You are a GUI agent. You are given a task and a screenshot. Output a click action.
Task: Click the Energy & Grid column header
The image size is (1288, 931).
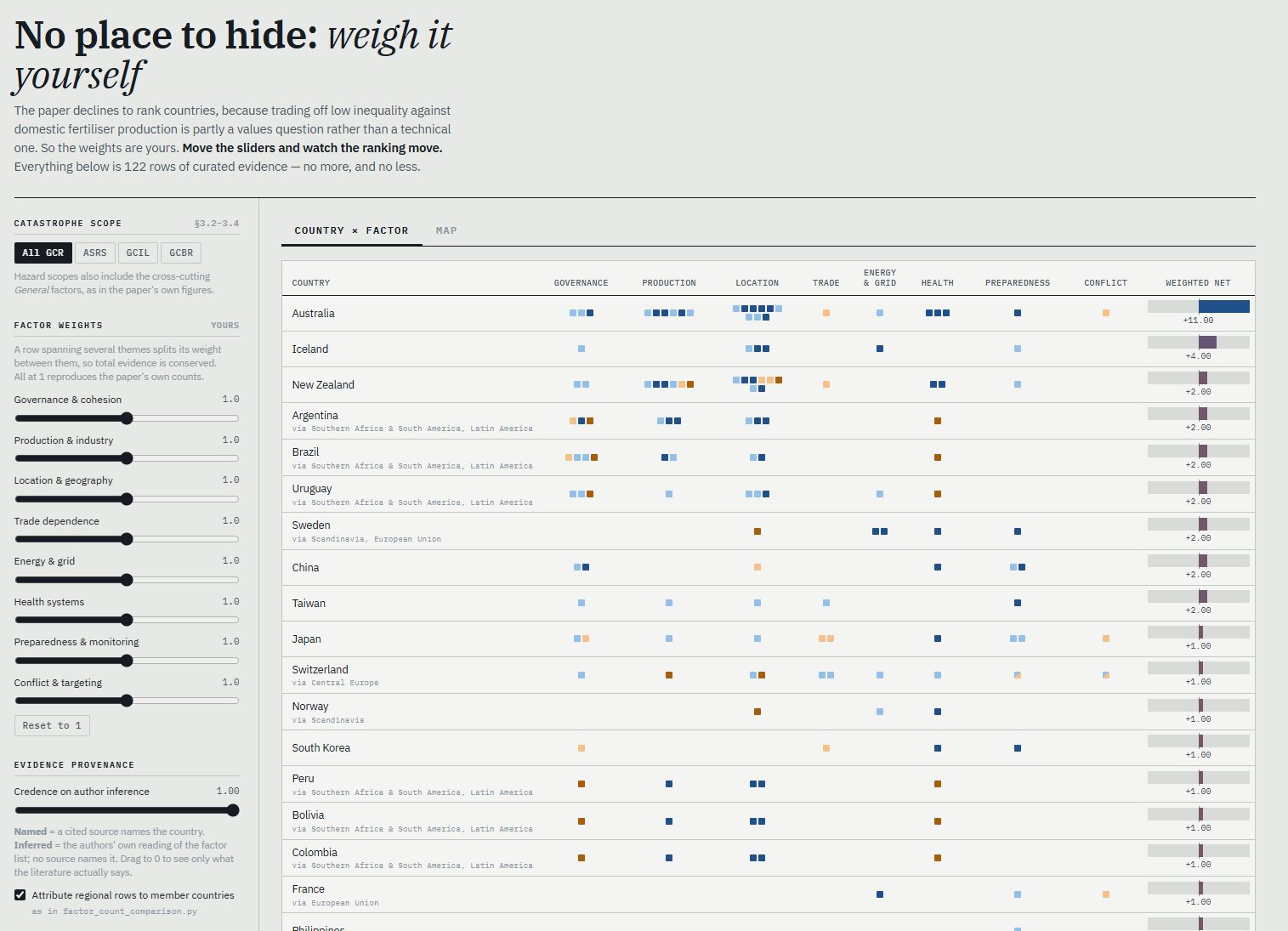880,278
